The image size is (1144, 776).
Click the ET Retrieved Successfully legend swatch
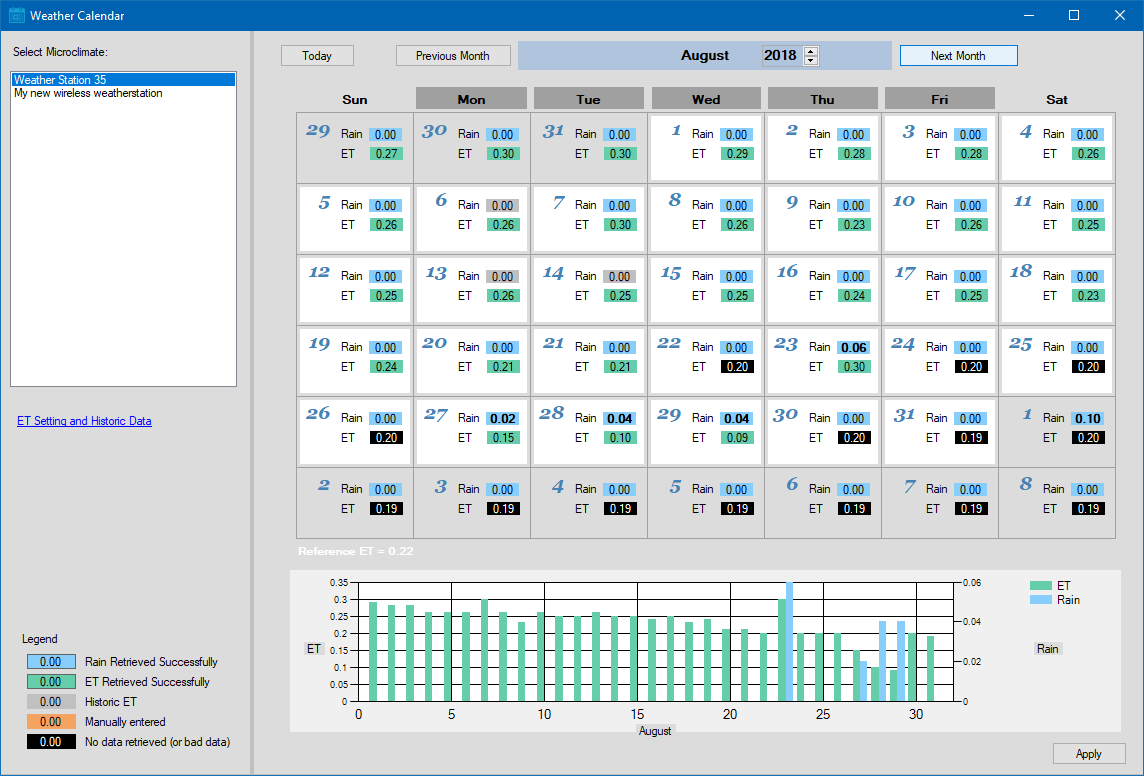point(51,682)
